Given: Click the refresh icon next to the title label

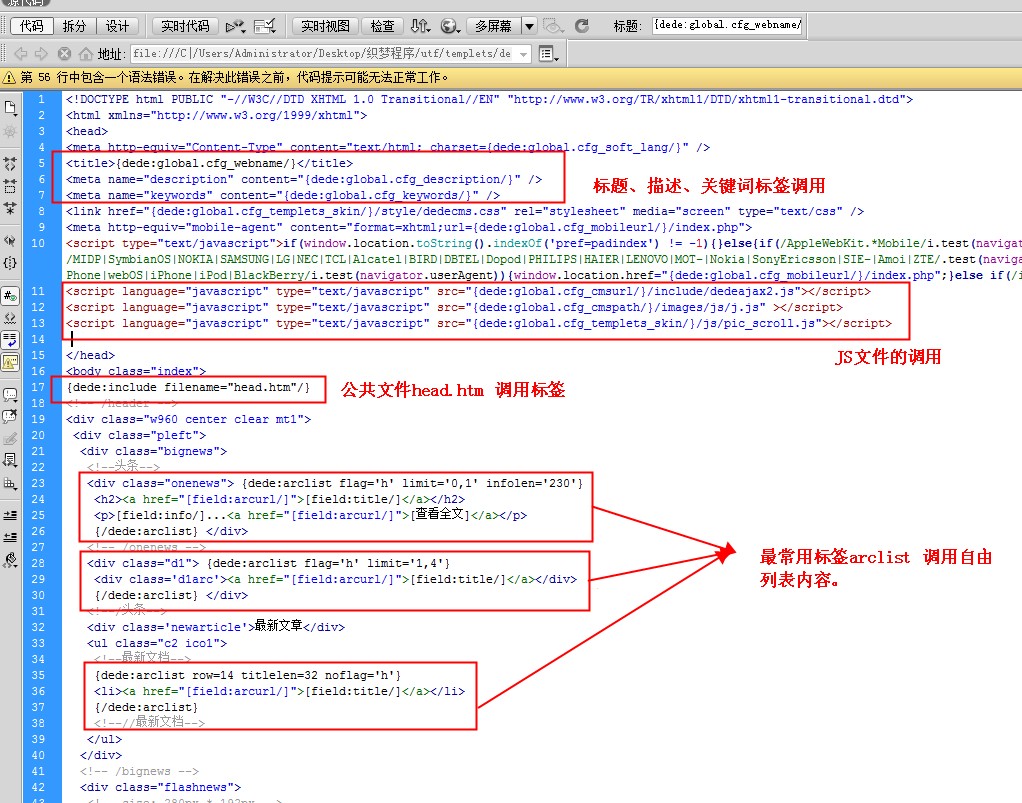Looking at the screenshot, I should click(x=580, y=26).
